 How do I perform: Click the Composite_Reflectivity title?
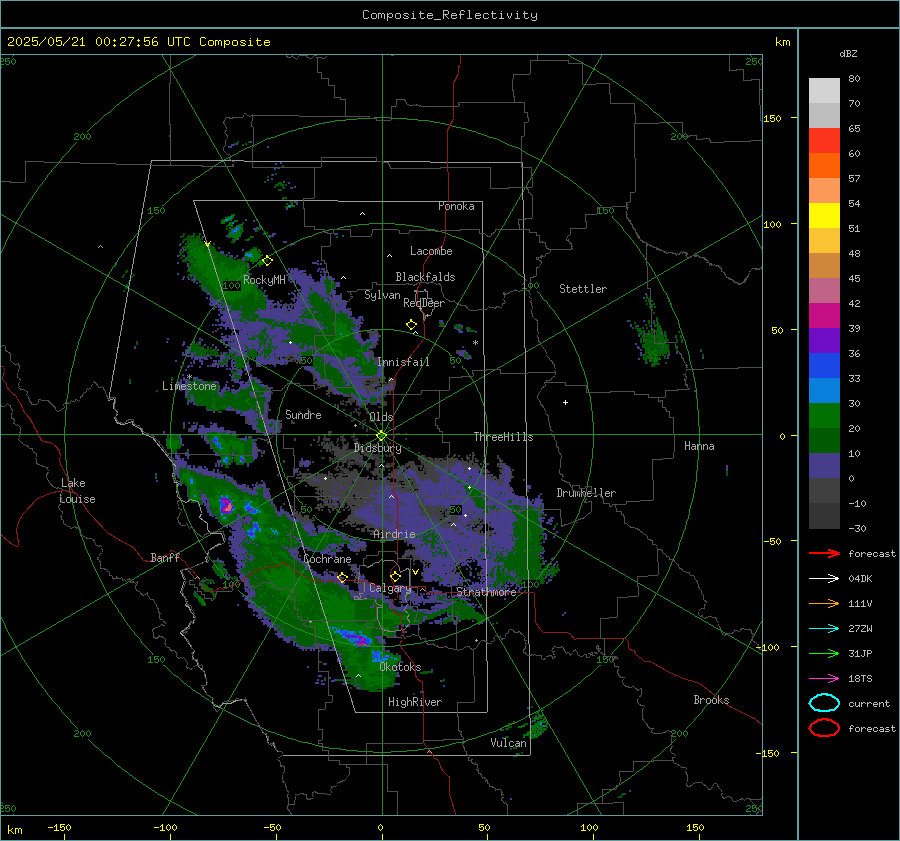click(x=449, y=15)
